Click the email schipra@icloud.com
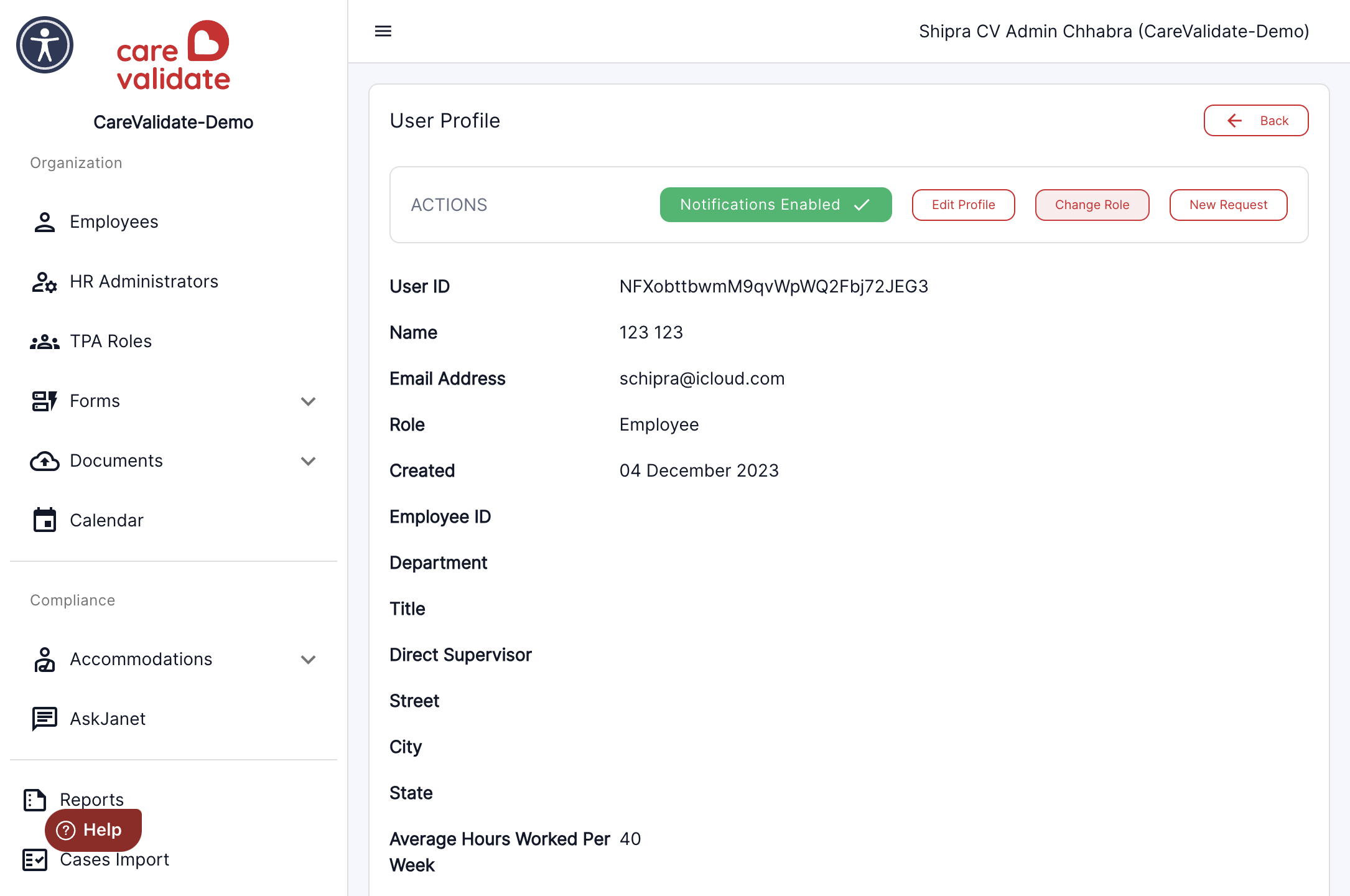The width and height of the screenshot is (1350, 896). pos(702,378)
